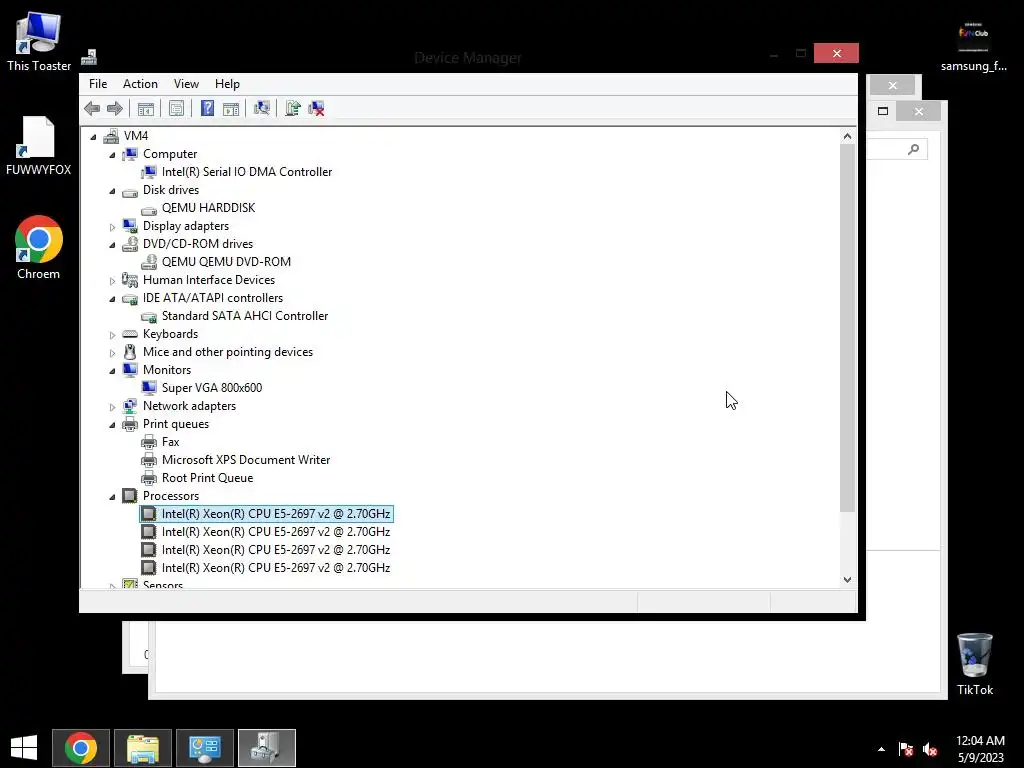Collapse IDE ATA/ATAPI controllers category
The height and width of the screenshot is (768, 1024).
112,298
